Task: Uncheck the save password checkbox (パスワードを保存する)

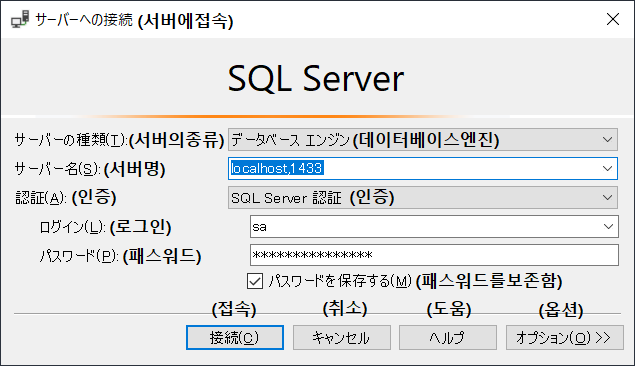Action: click(255, 281)
